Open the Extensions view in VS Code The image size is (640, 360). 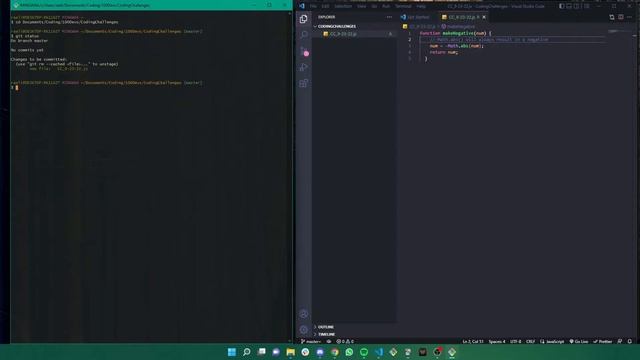coord(304,84)
